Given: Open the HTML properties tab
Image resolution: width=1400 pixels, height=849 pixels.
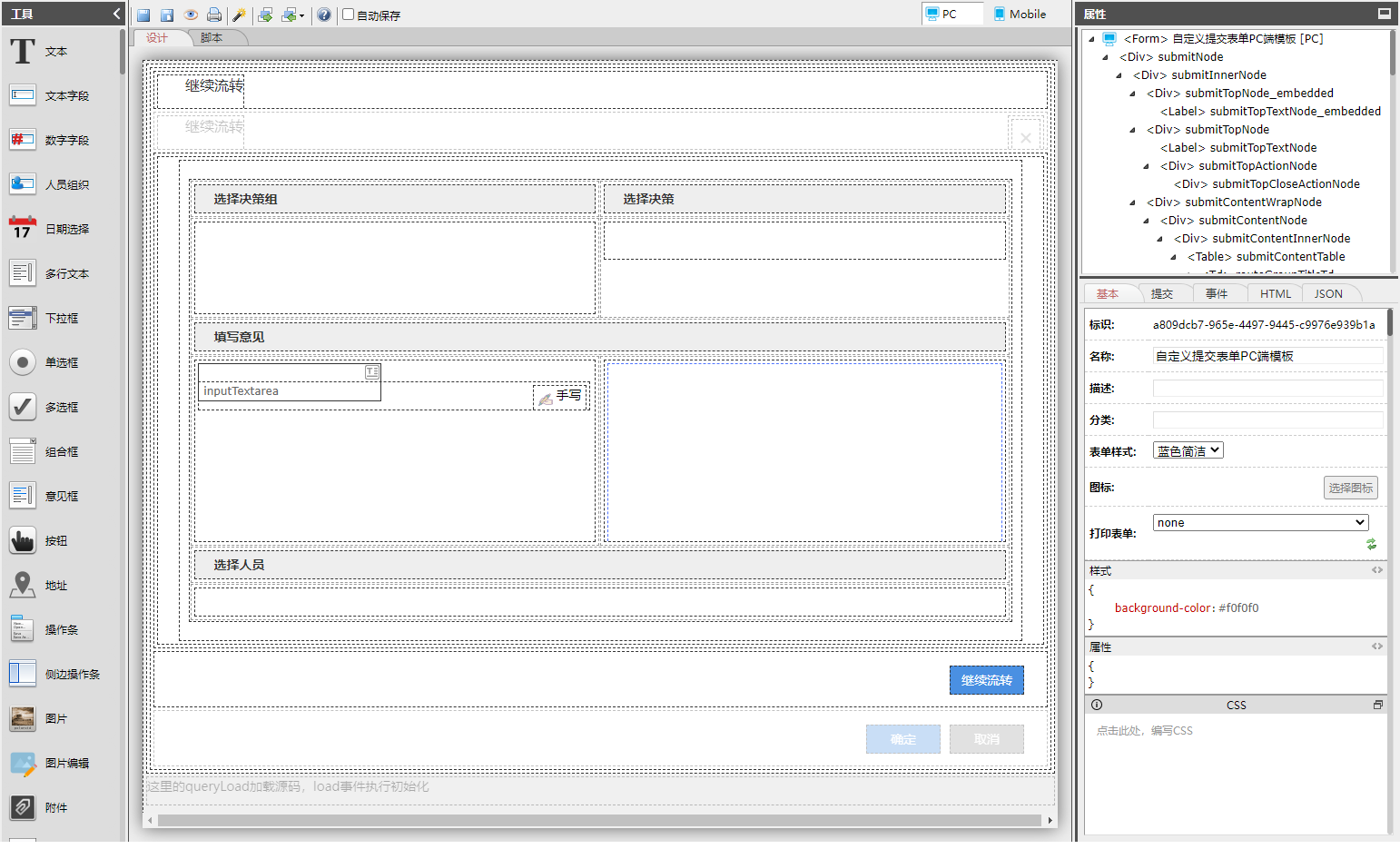Looking at the screenshot, I should [x=1275, y=293].
